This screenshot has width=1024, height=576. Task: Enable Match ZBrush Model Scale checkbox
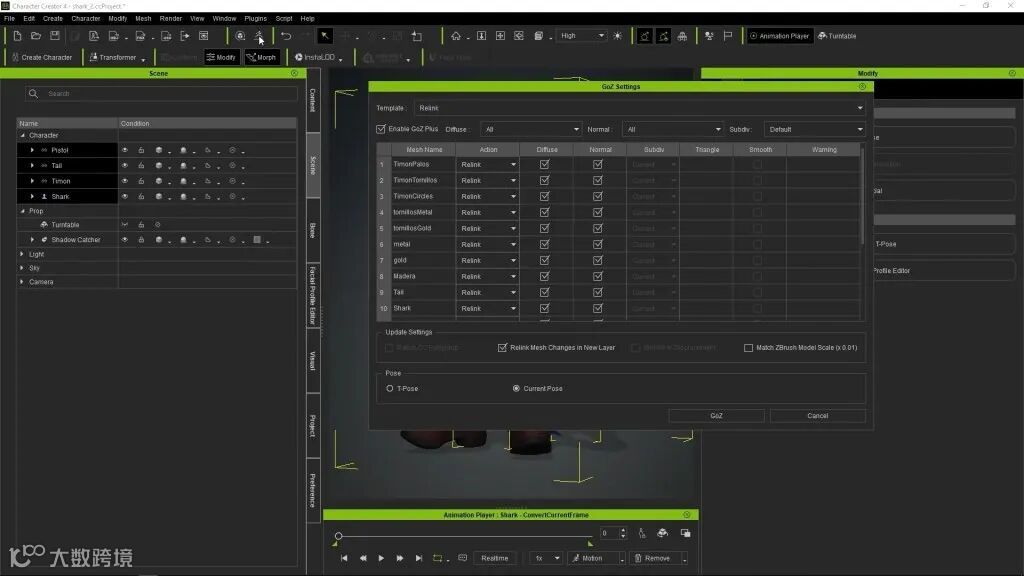click(x=748, y=348)
